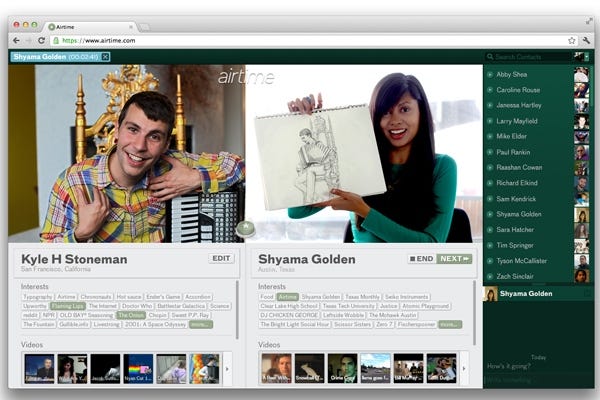Click Kyle's interests panel scrollbar

tap(237, 310)
